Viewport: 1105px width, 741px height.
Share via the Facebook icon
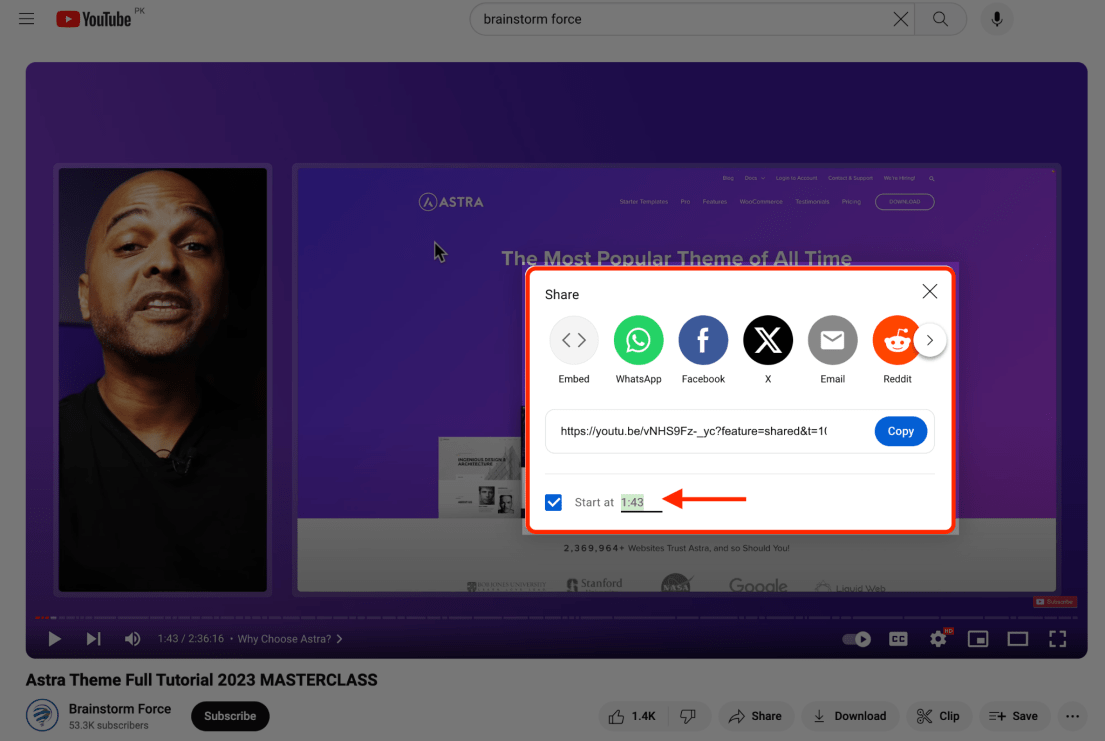pyautogui.click(x=703, y=341)
